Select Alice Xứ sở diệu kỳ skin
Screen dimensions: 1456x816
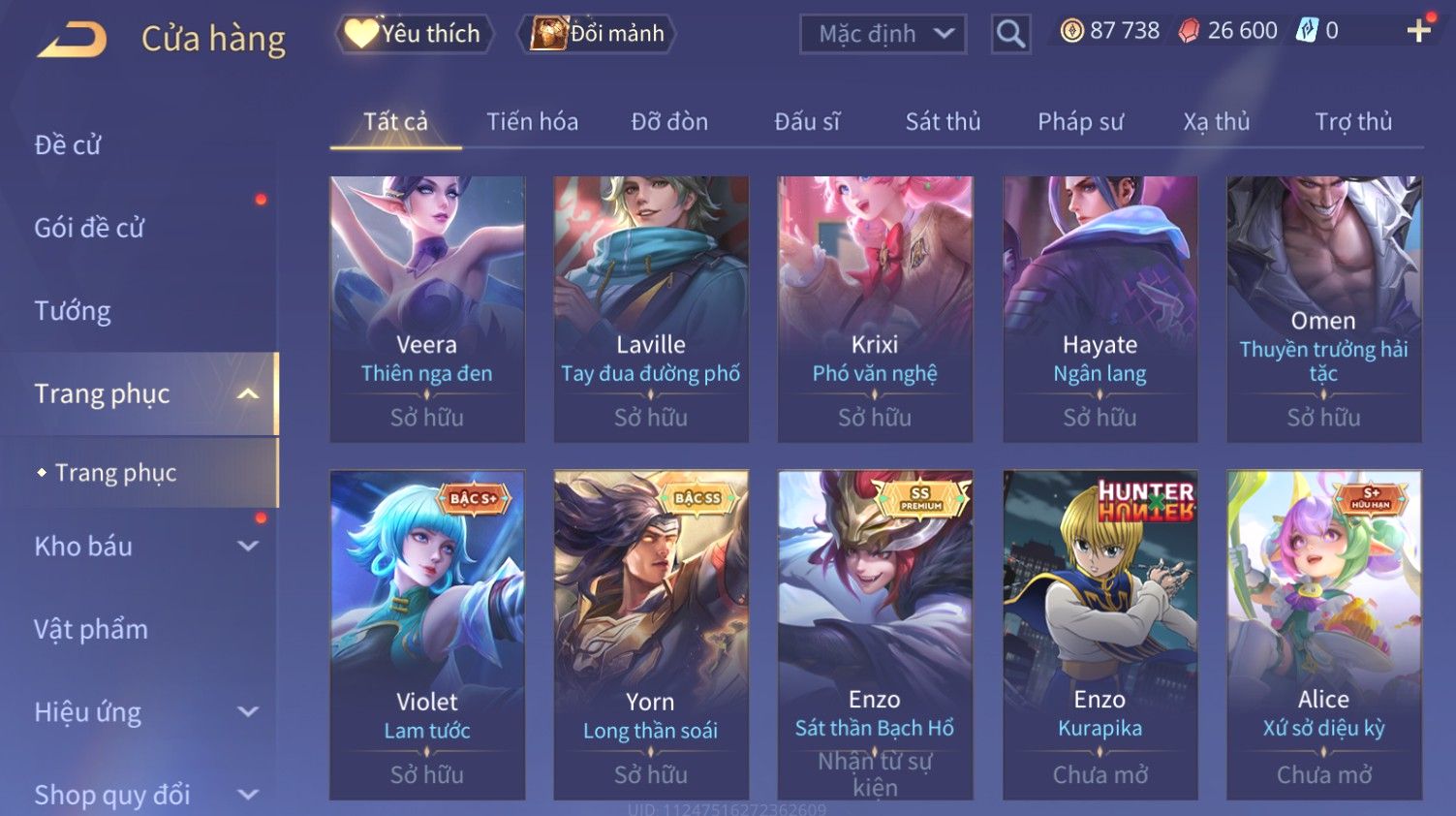point(1324,635)
